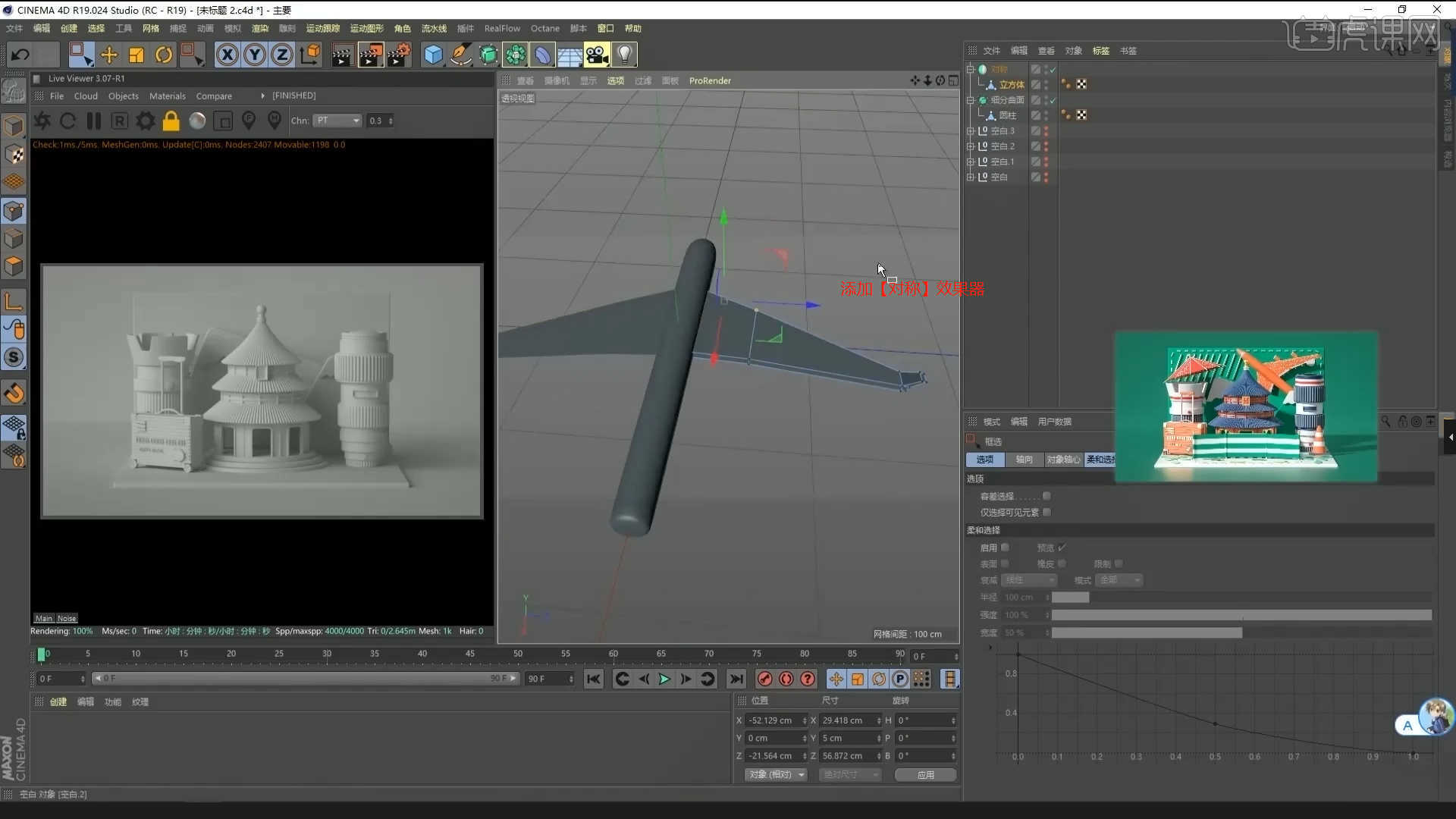1456x819 pixels.
Task: Switch to the 轴向 tab
Action: (x=1024, y=460)
